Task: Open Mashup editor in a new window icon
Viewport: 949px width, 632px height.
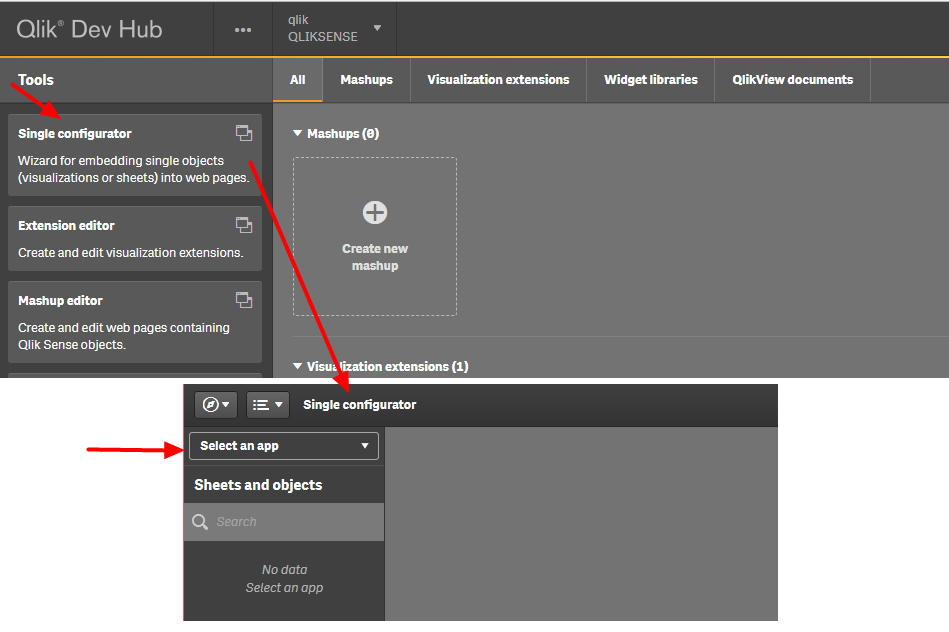Action: tap(244, 300)
